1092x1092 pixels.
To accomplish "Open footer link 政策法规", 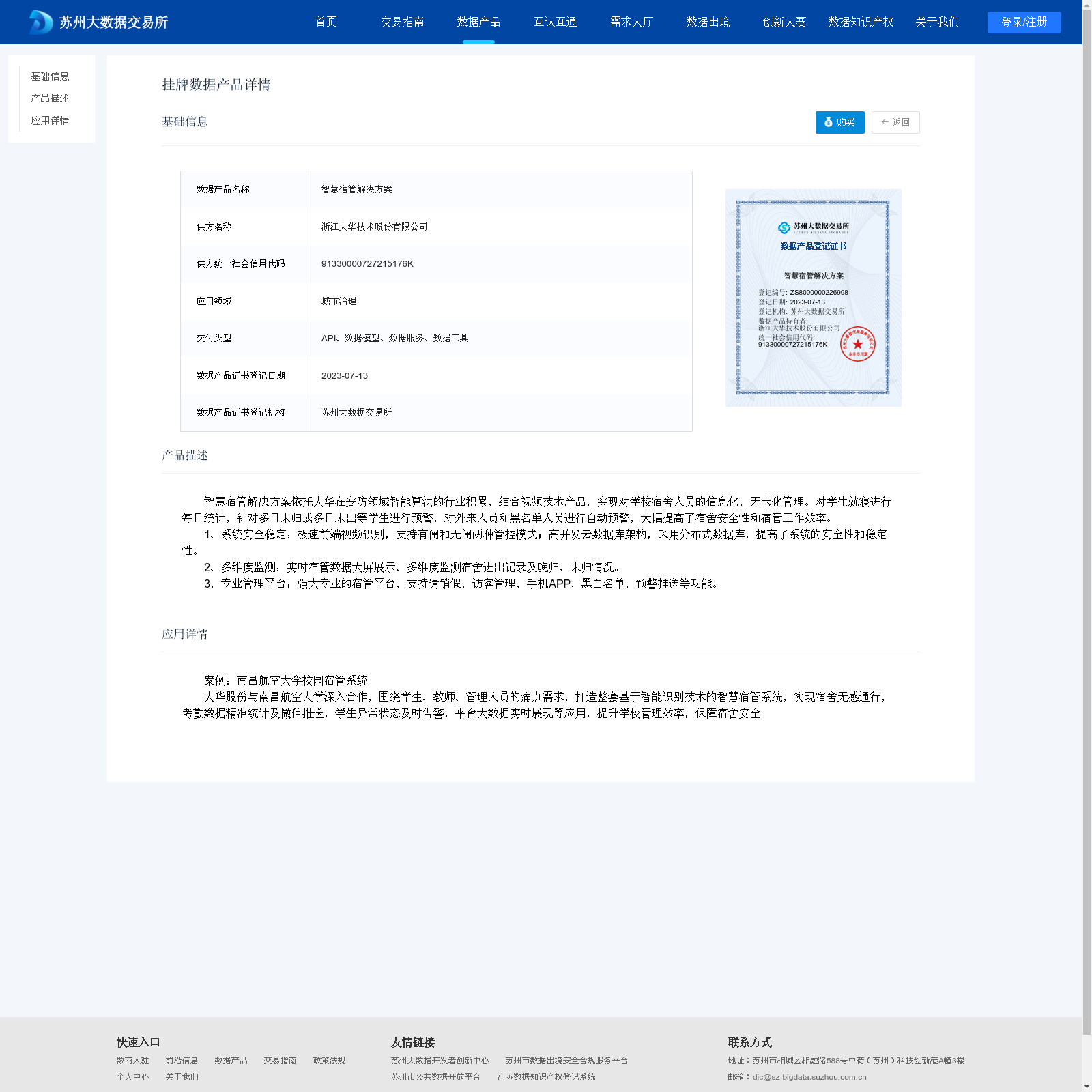I will pyautogui.click(x=329, y=1061).
